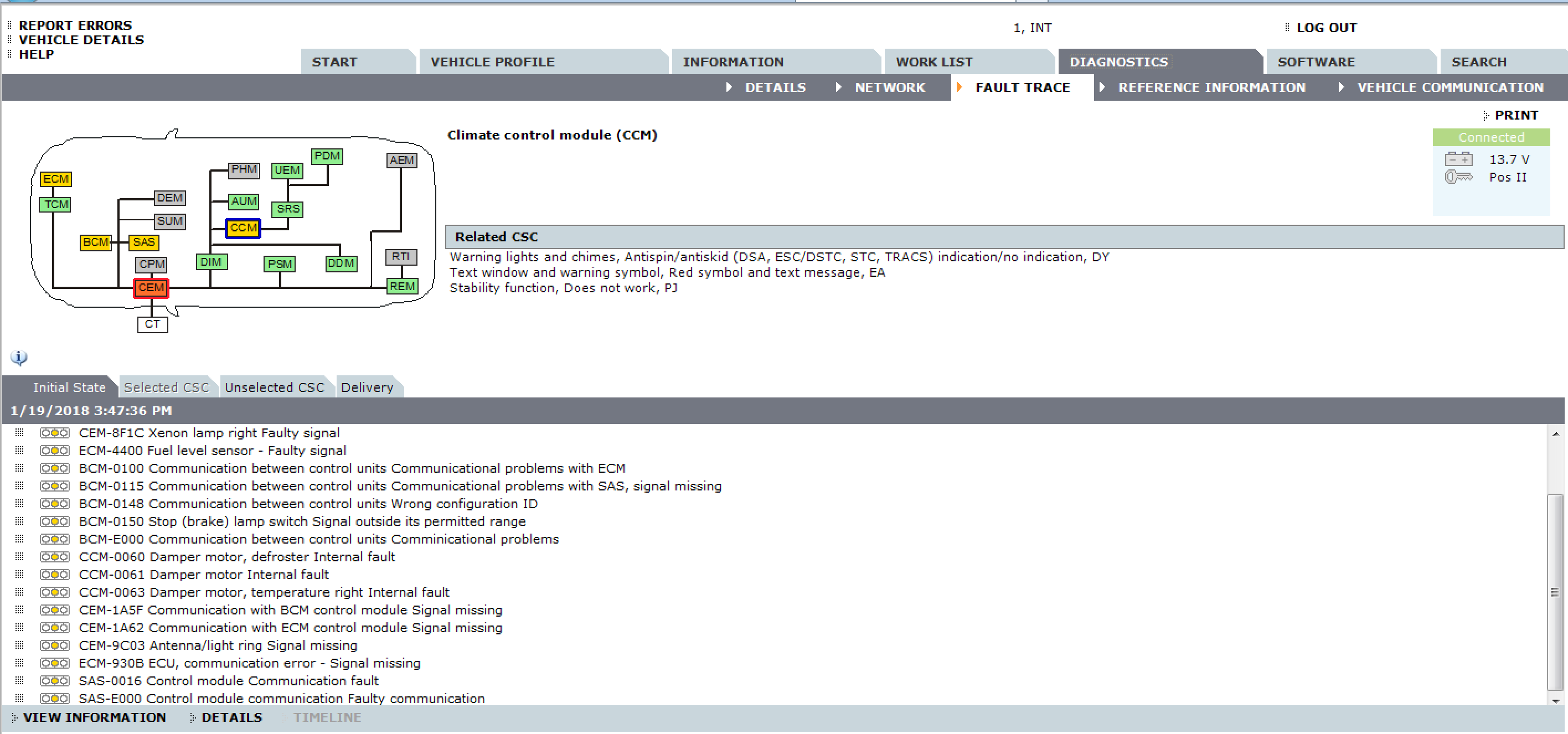Open the SOFTWARE main tab
This screenshot has width=1568, height=734.
point(1316,62)
